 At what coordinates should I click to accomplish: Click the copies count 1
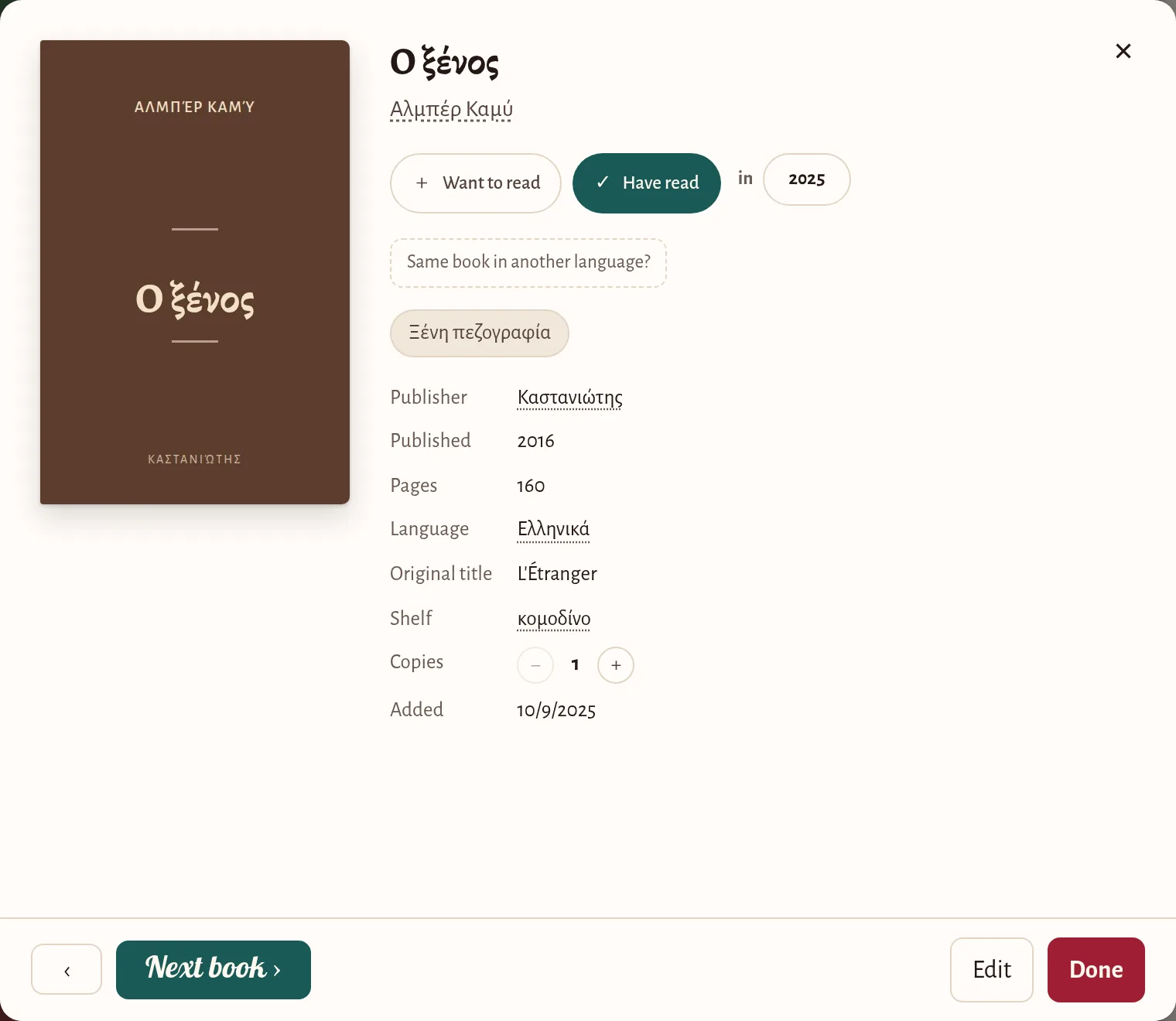575,665
